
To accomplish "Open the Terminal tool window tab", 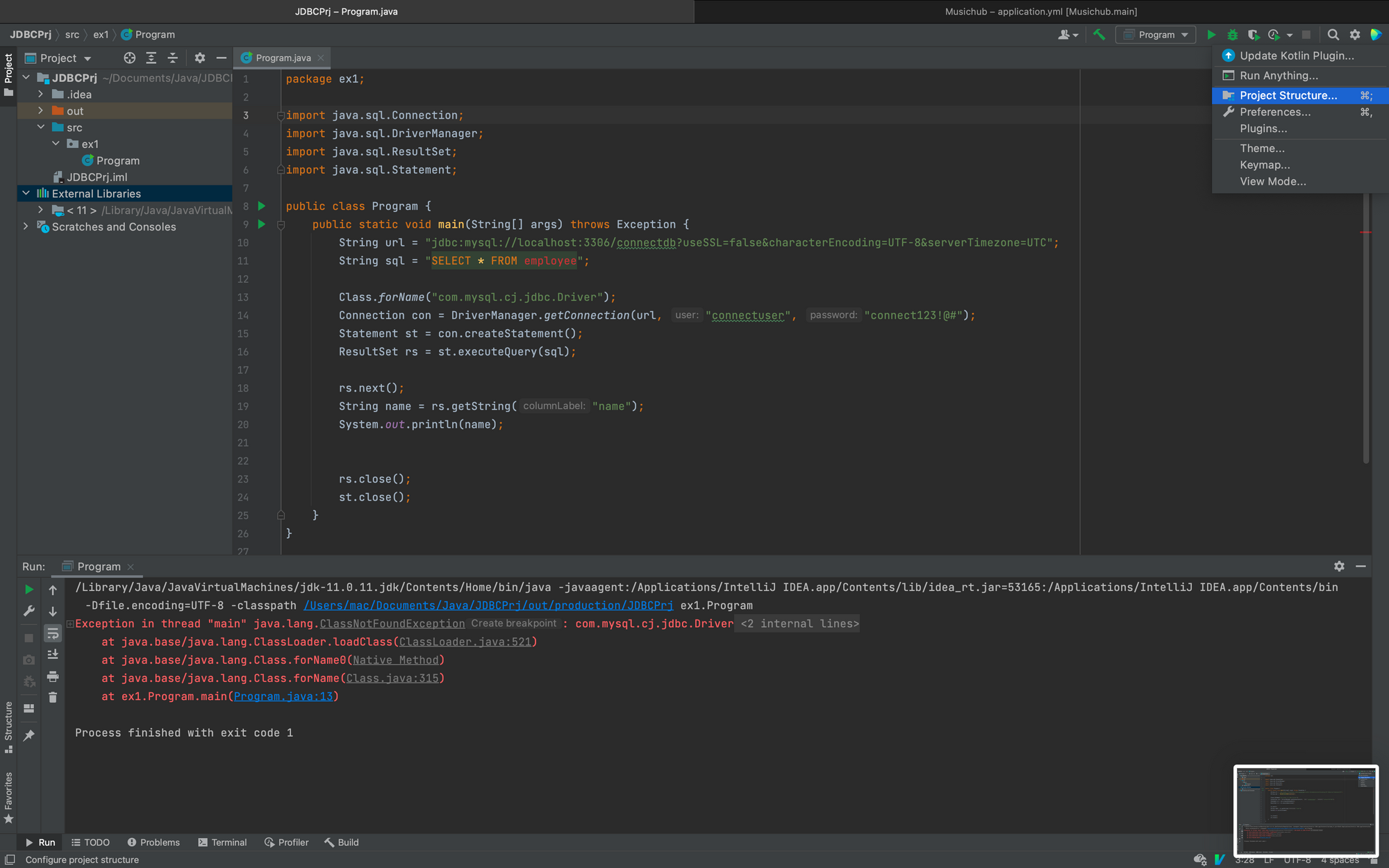I will (222, 842).
